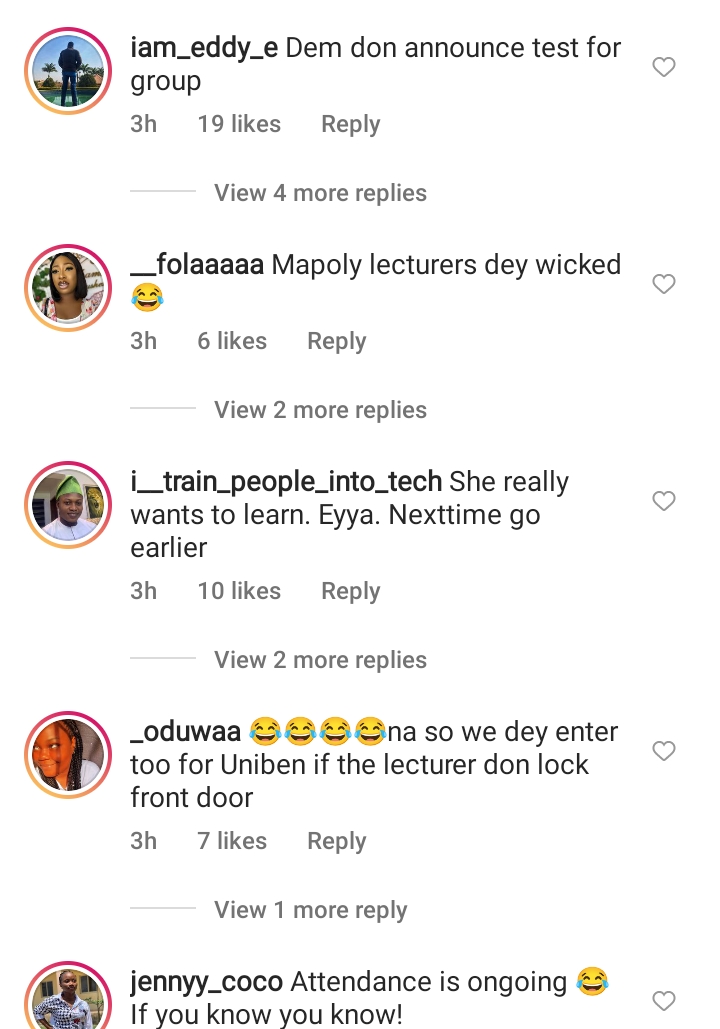View the 10 likes list

pos(239,591)
